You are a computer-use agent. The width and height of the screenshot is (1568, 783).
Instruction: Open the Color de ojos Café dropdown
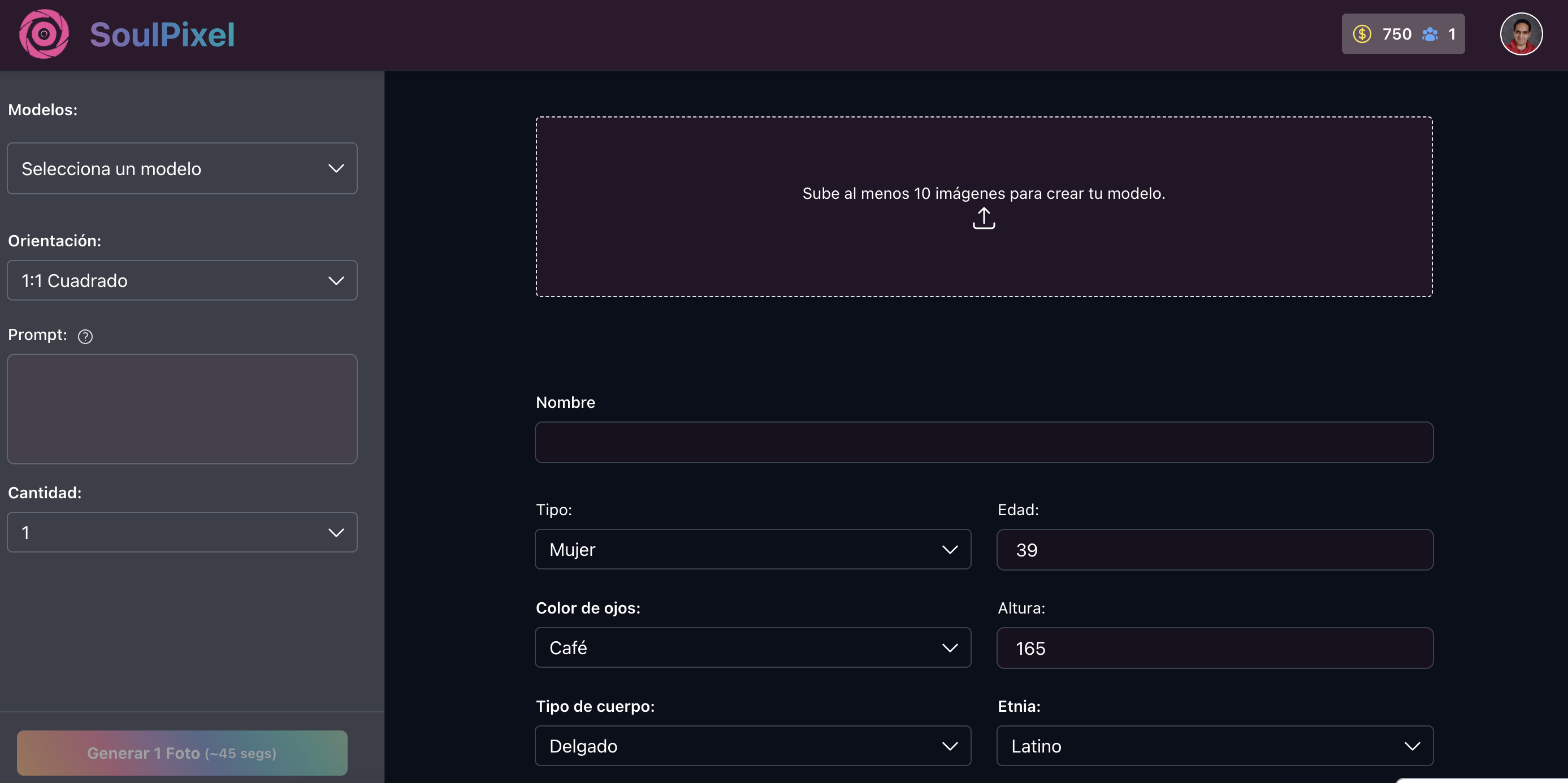click(752, 648)
